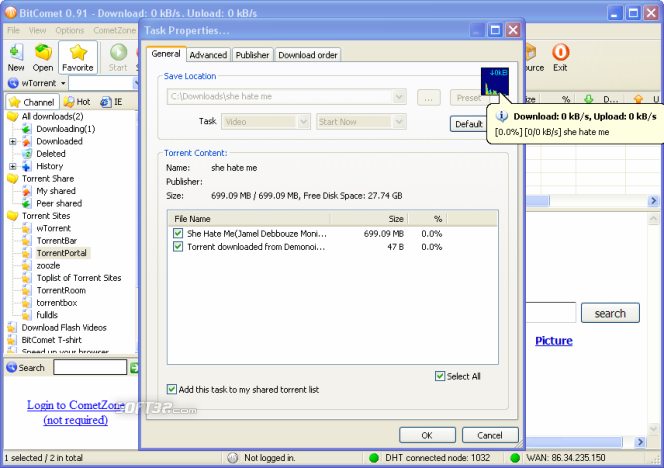Select the General tab

pyautogui.click(x=166, y=54)
